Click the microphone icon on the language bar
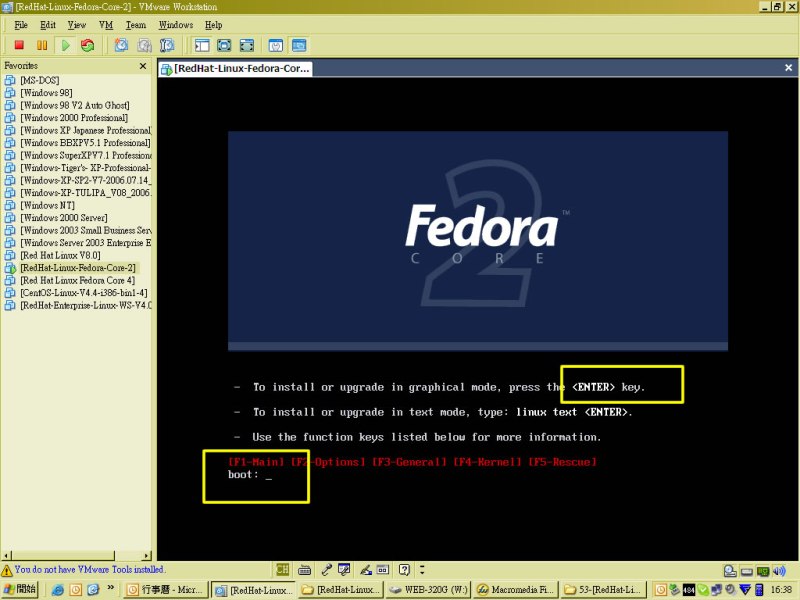Image resolution: width=800 pixels, height=600 pixels. coord(327,570)
